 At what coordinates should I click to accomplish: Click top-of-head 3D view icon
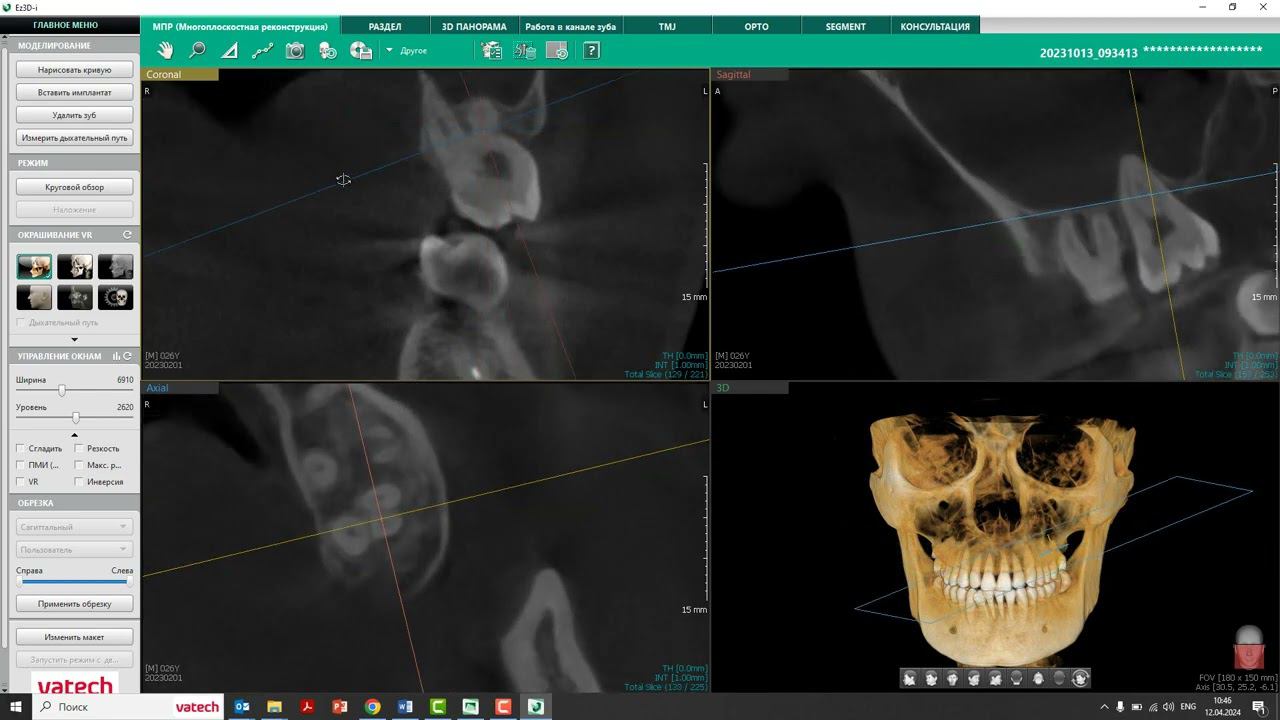[x=1059, y=678]
